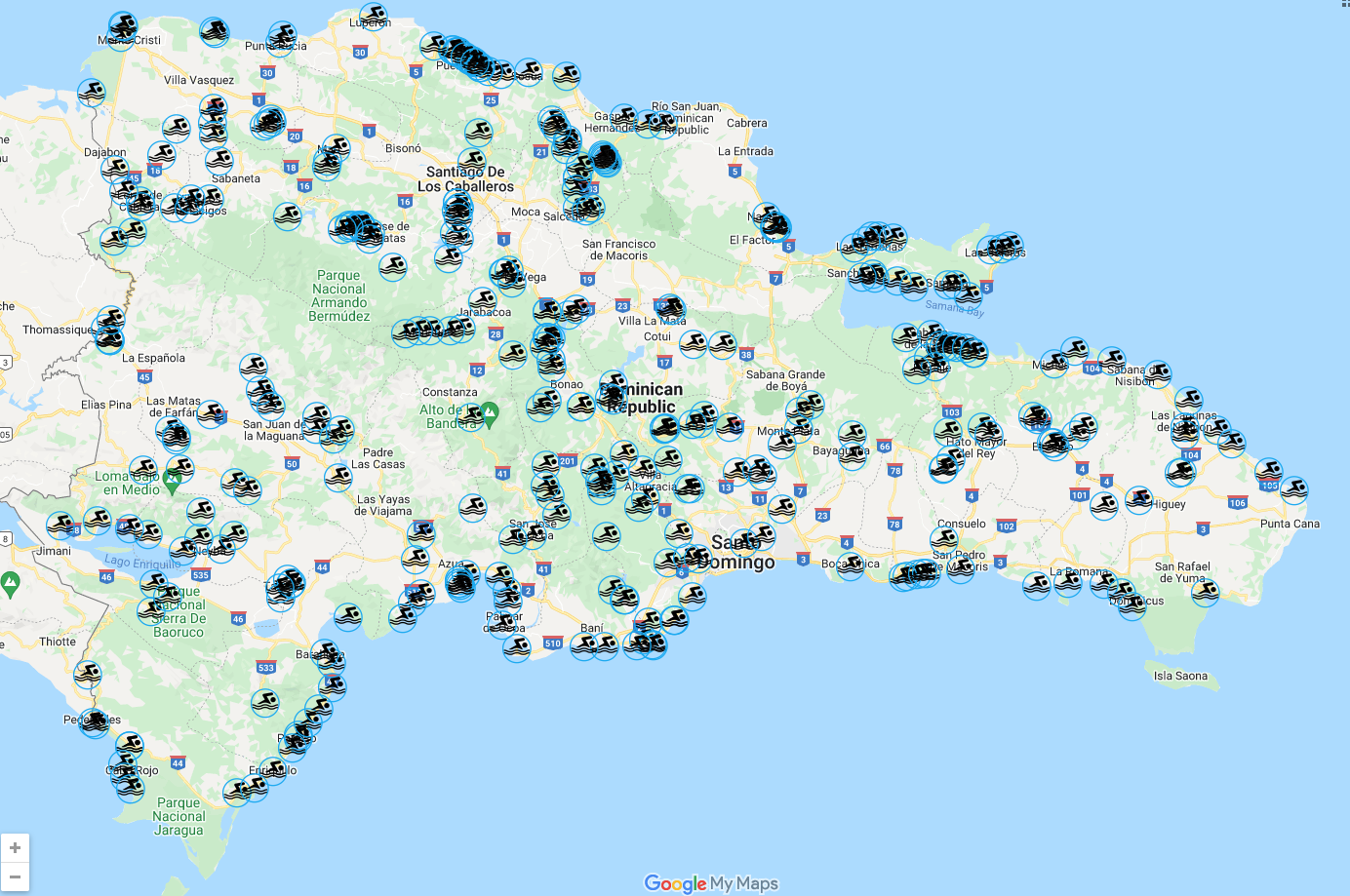Image resolution: width=1350 pixels, height=896 pixels.
Task: Click Santiago De Los Caballeros label
Action: click(x=465, y=179)
